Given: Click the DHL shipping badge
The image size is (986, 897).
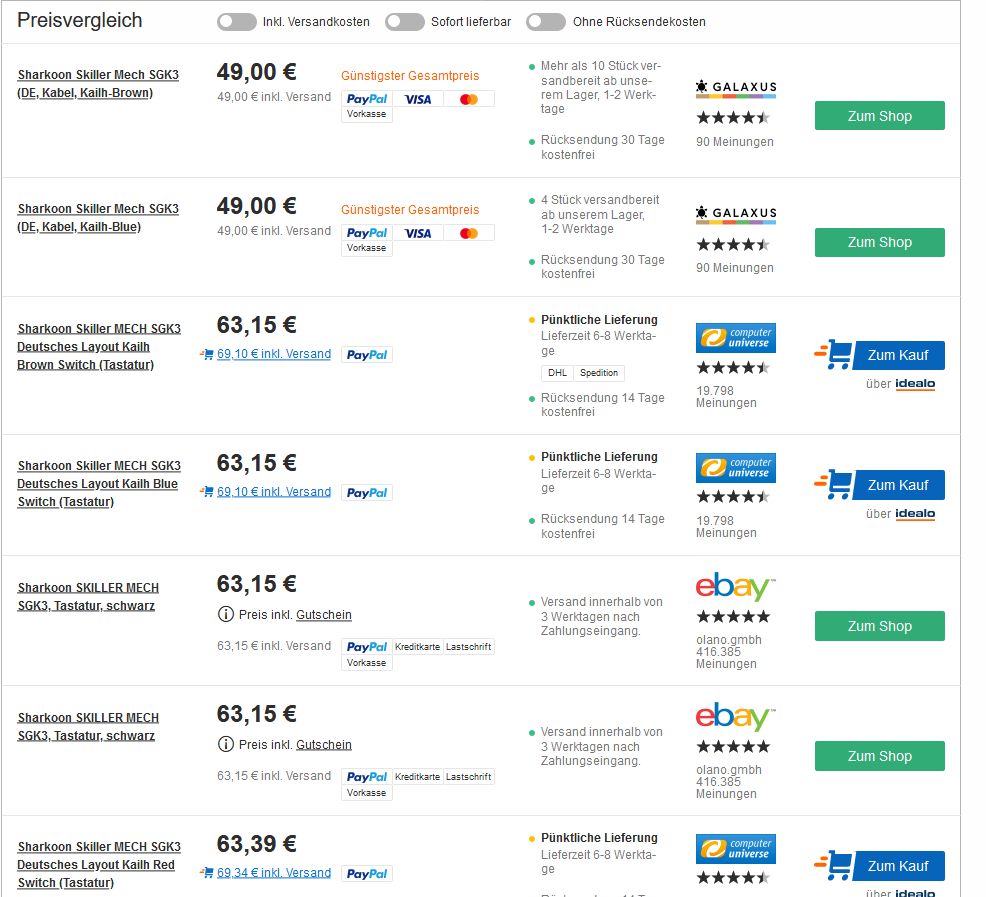Looking at the screenshot, I should [x=557, y=373].
